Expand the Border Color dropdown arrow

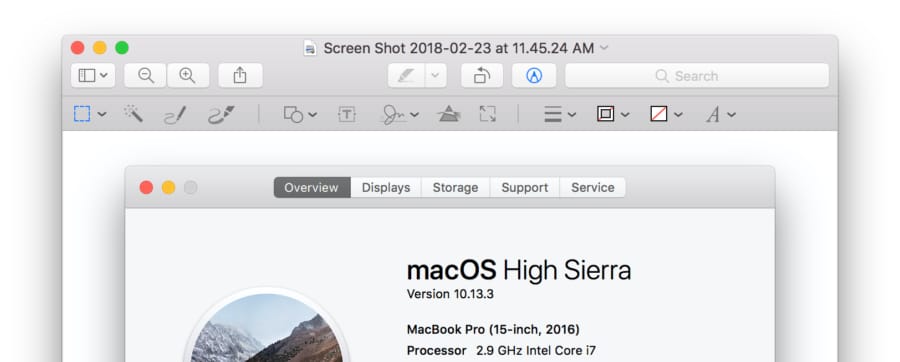(x=625, y=114)
